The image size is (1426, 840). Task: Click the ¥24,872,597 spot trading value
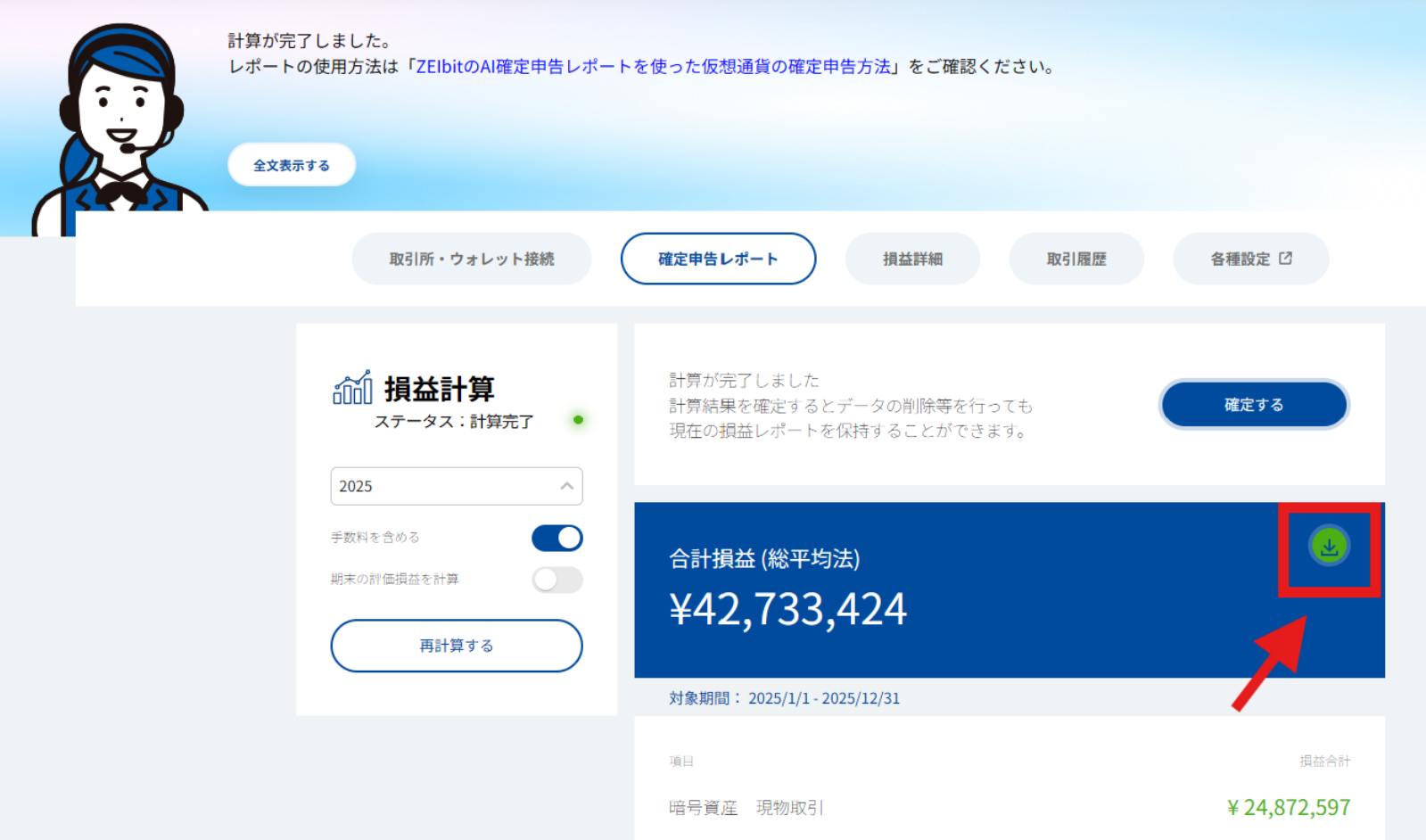[x=1289, y=808]
